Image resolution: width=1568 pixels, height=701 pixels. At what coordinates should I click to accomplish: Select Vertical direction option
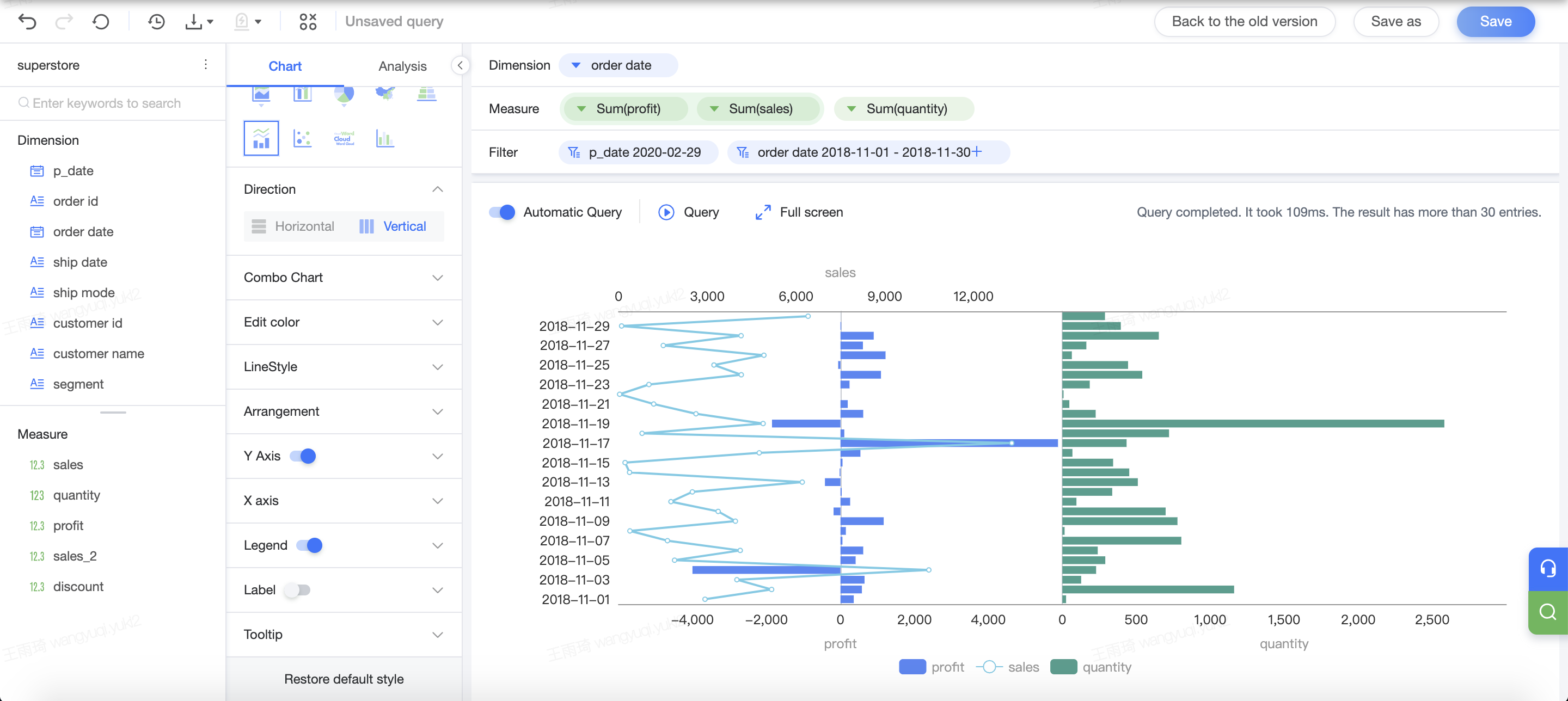point(393,226)
